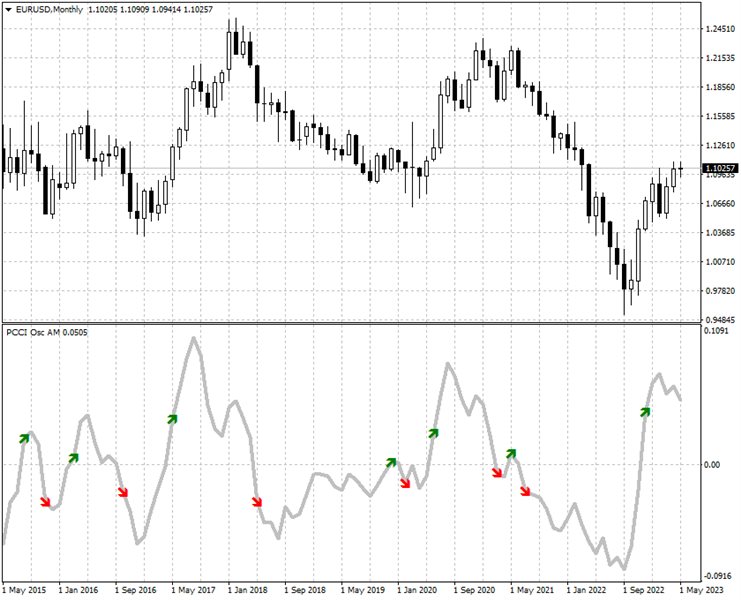Select the green buy arrow near Sep 2022
The image size is (741, 600).
(x=646, y=412)
